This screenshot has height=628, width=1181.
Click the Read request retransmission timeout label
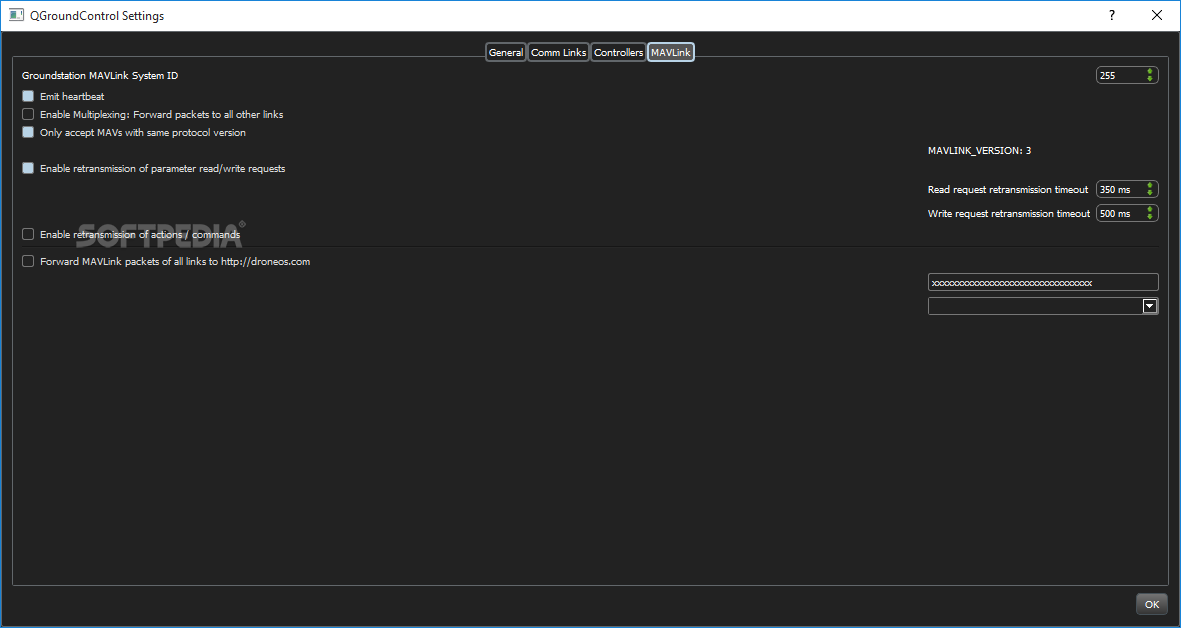coord(1008,190)
